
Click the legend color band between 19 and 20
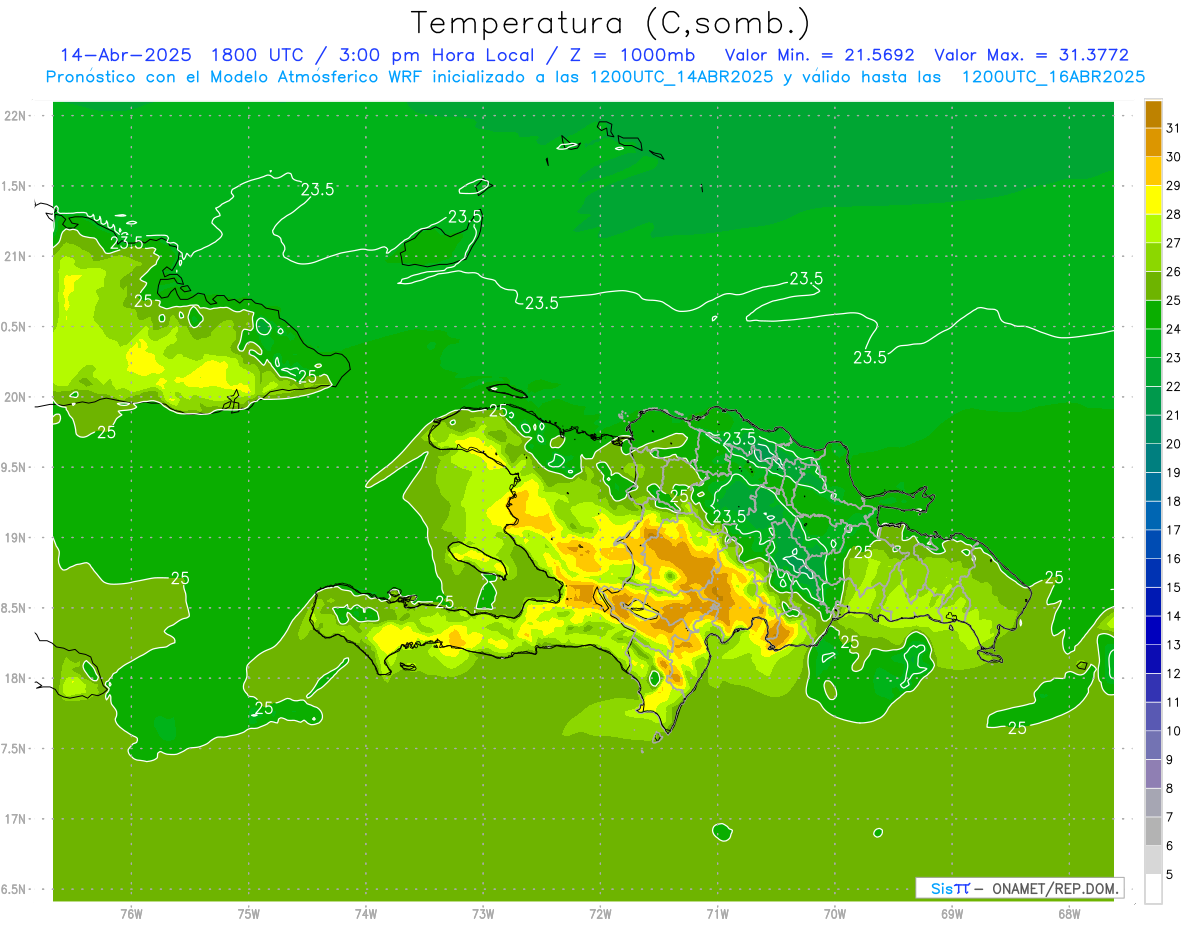click(1153, 458)
